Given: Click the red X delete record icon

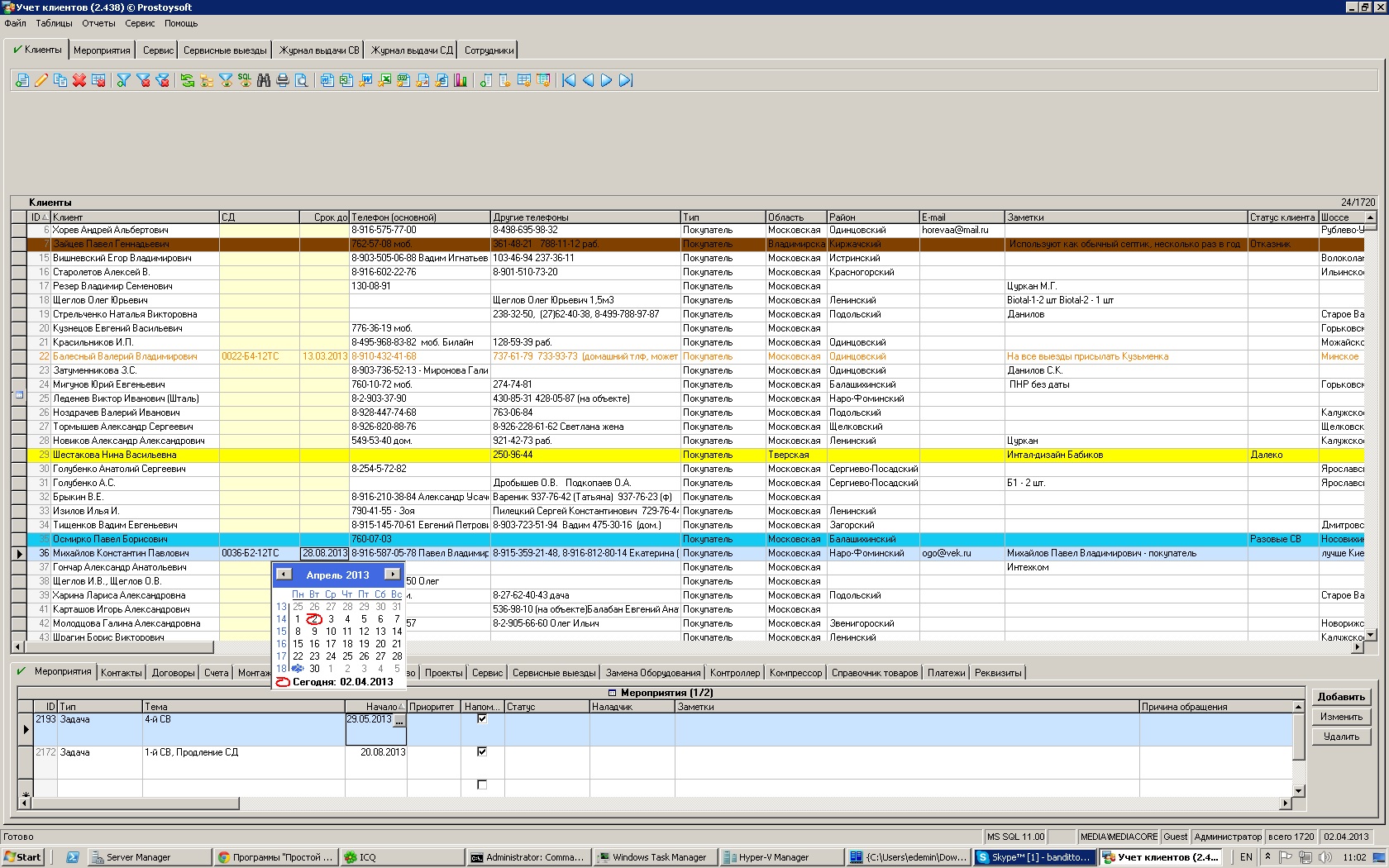Looking at the screenshot, I should [x=79, y=80].
